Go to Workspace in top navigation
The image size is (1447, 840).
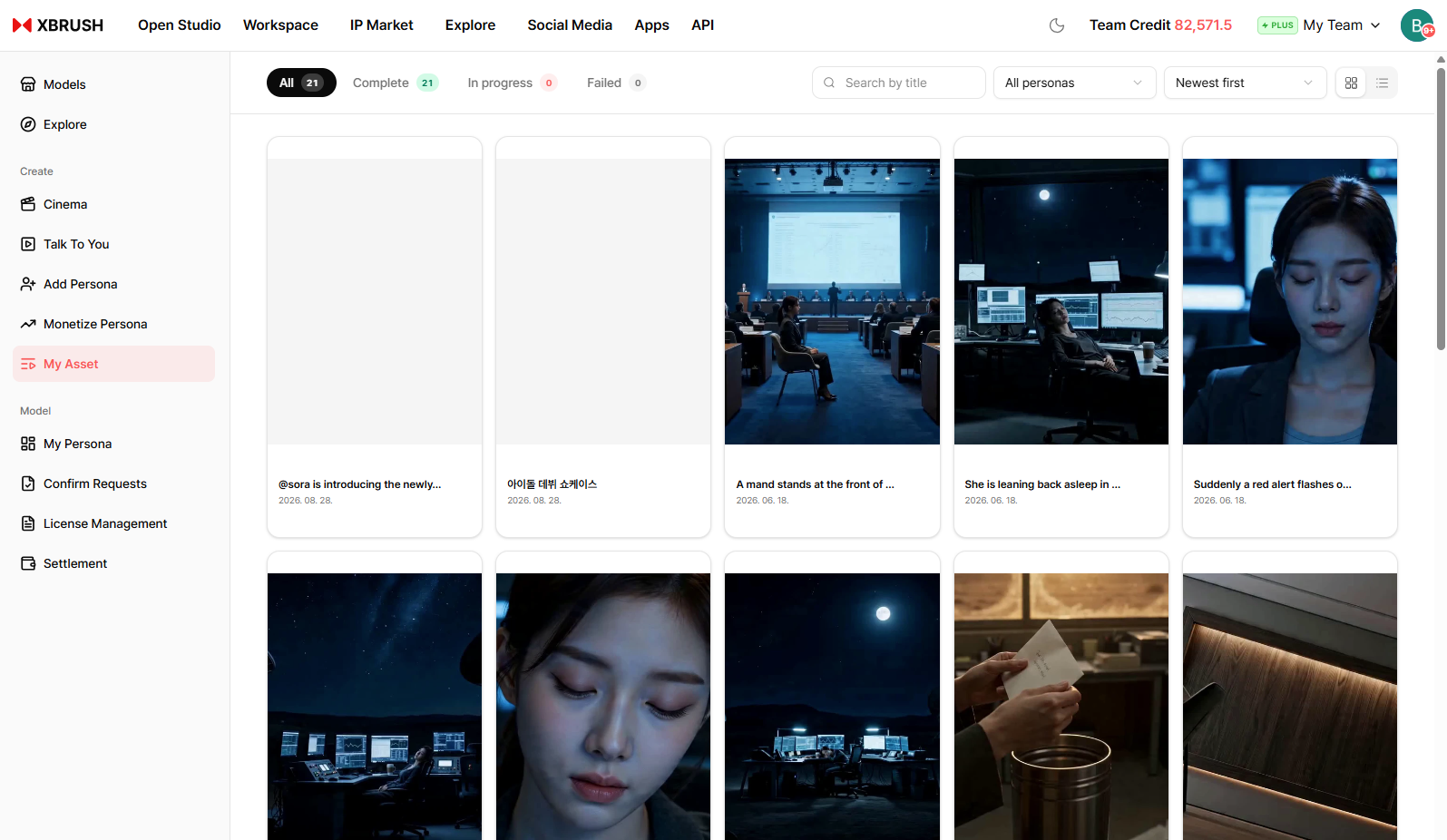[x=280, y=25]
